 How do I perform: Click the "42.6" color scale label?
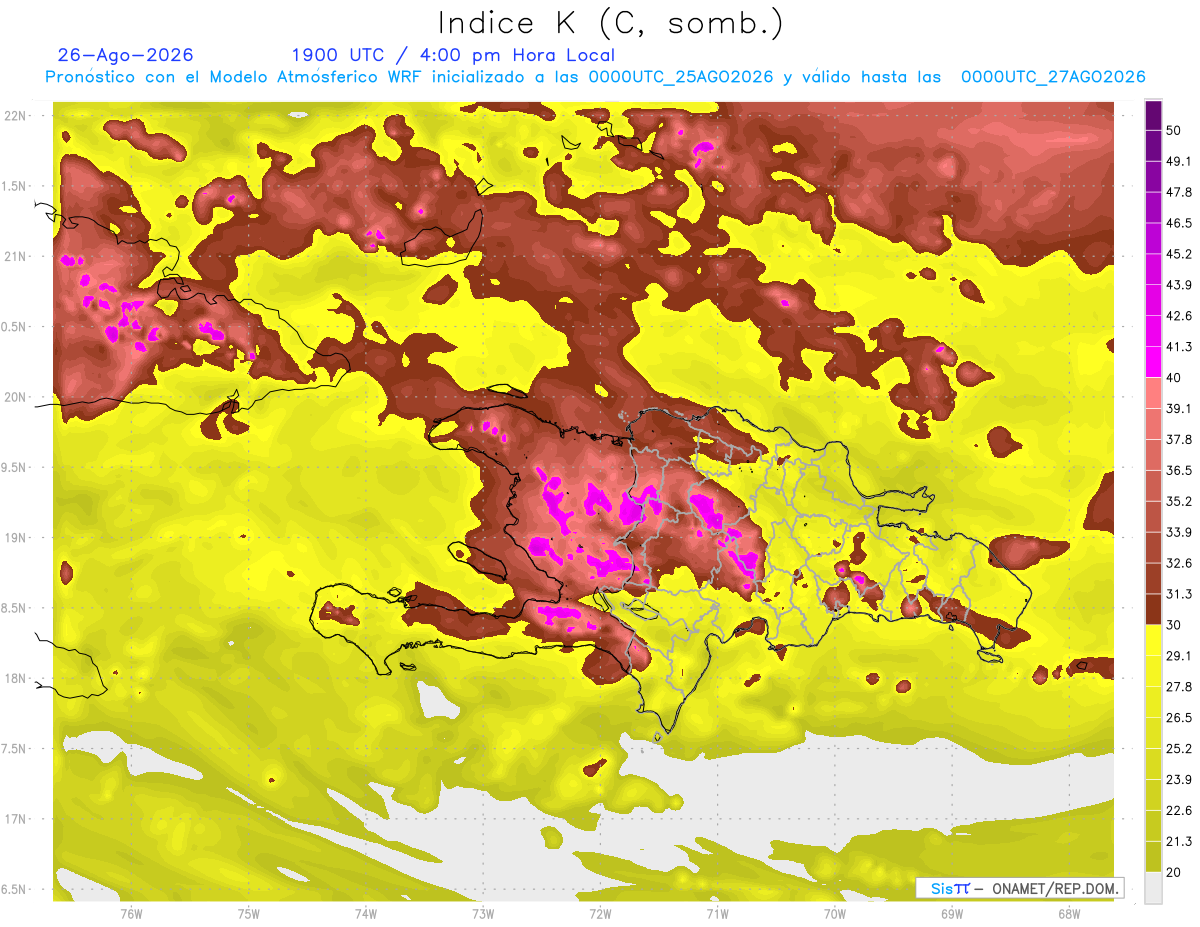pyautogui.click(x=1179, y=316)
